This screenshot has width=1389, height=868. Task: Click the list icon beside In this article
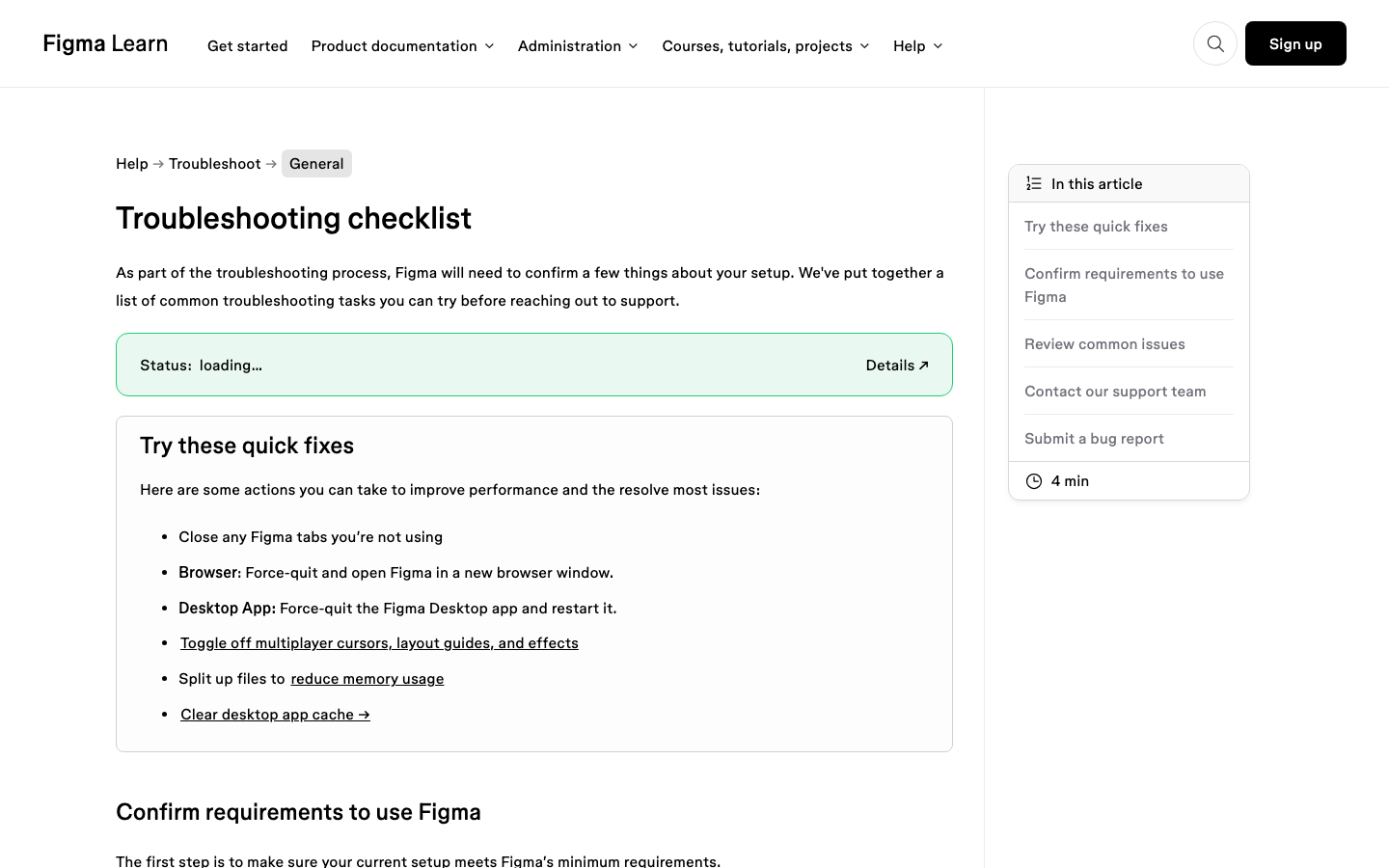1034,183
